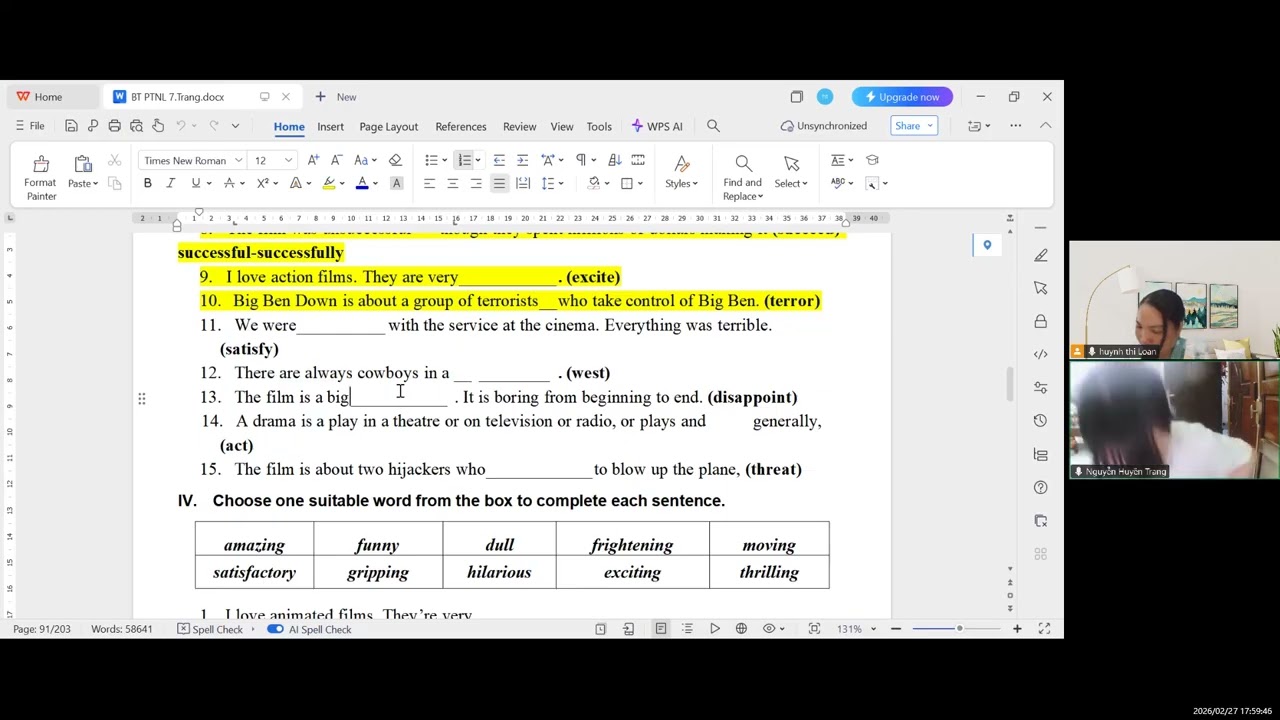Expand line spacing dropdown

click(x=561, y=183)
